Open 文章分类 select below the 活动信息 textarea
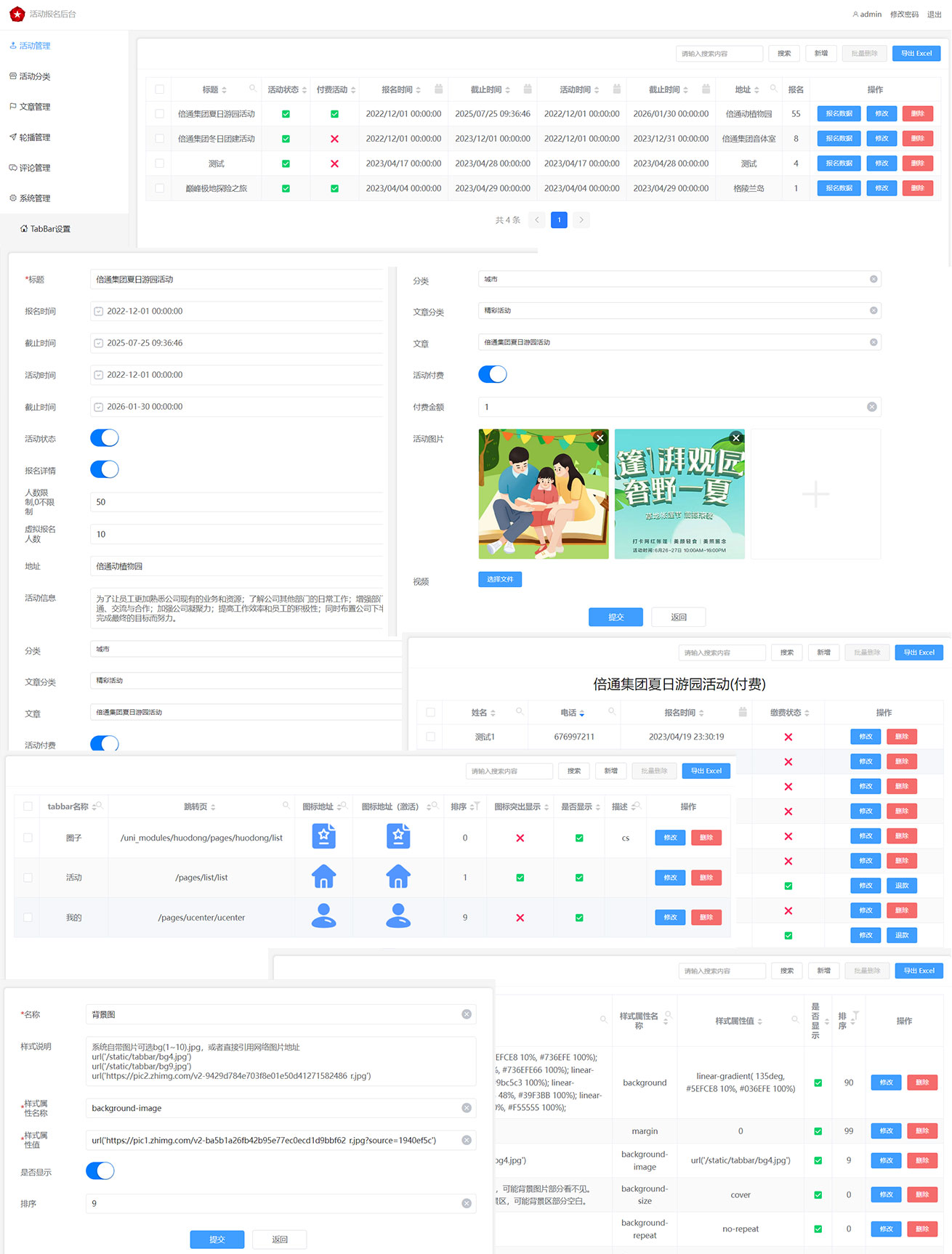 (x=246, y=681)
